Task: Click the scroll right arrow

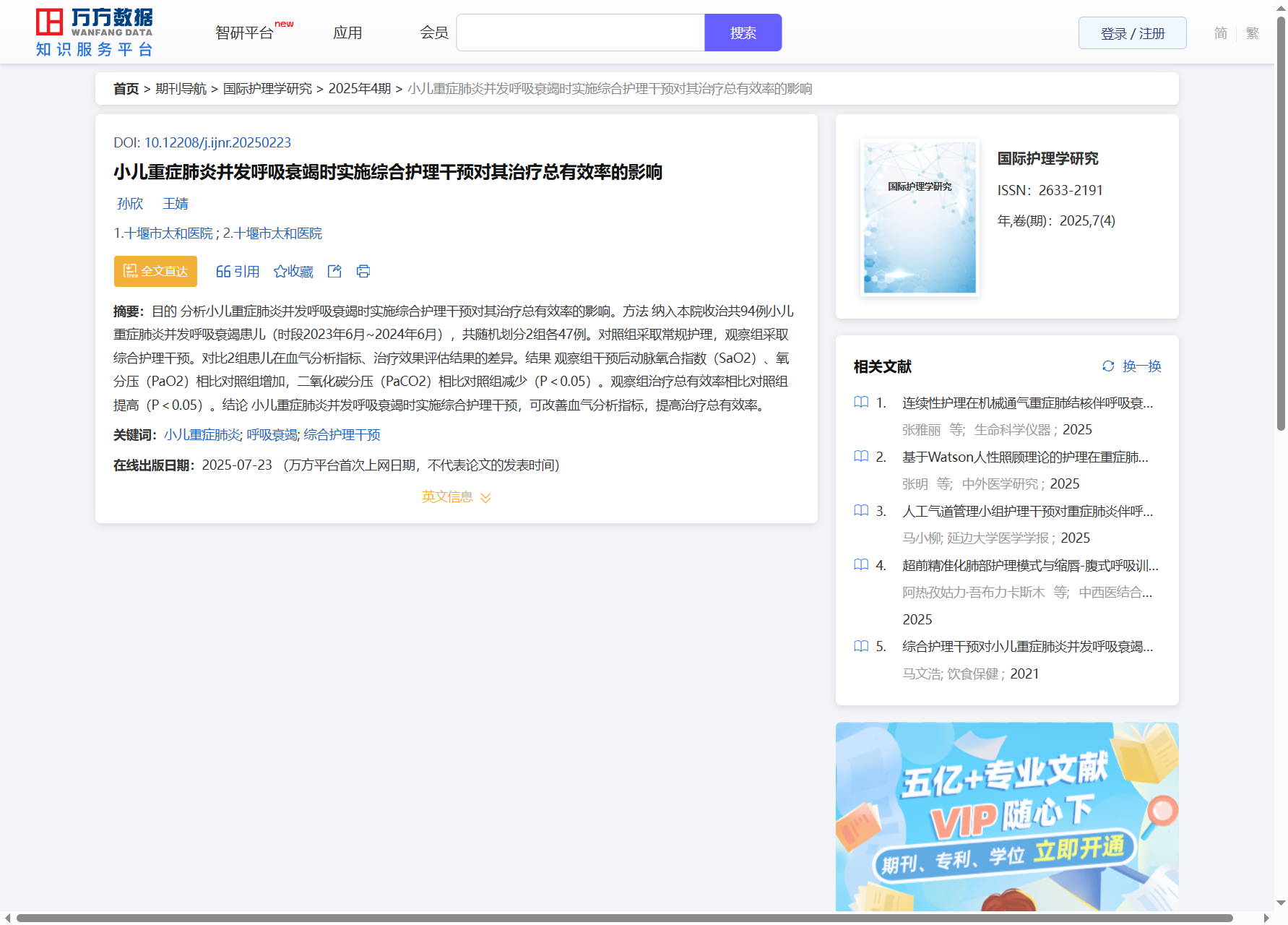Action: pyautogui.click(x=1266, y=918)
